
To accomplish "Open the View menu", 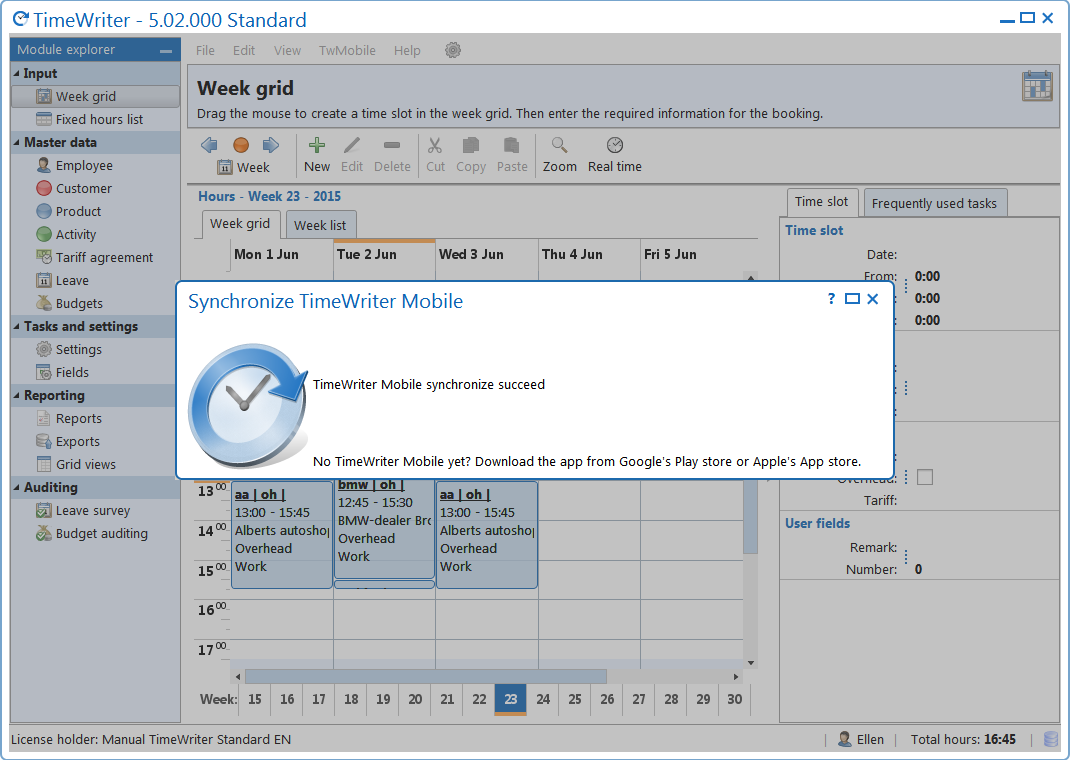I will (x=287, y=50).
